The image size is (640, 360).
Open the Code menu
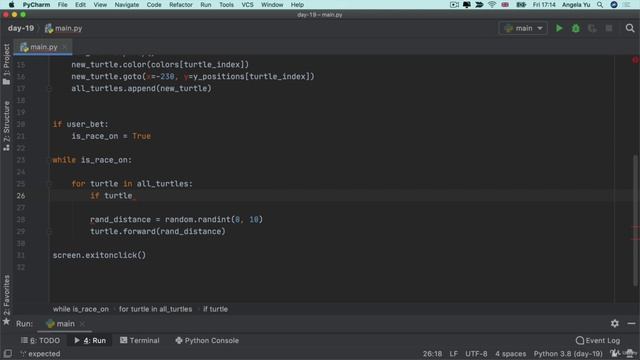point(154,5)
